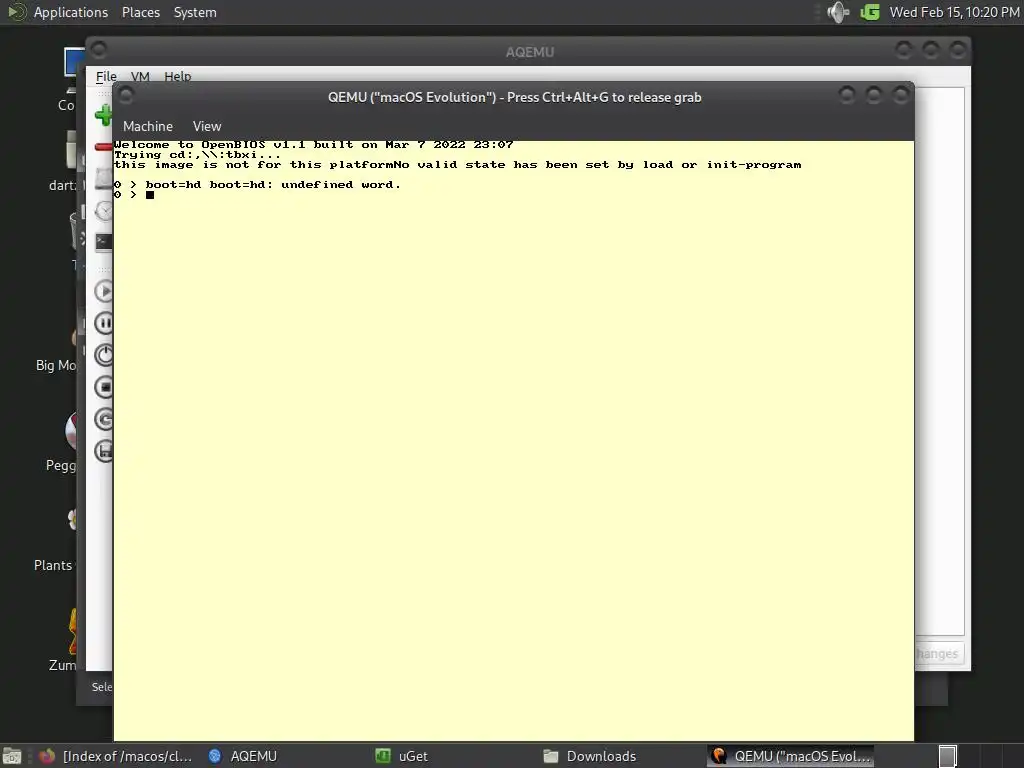Open the VM menu in AQEMU window
Image resolution: width=1024 pixels, height=768 pixels.
point(140,76)
